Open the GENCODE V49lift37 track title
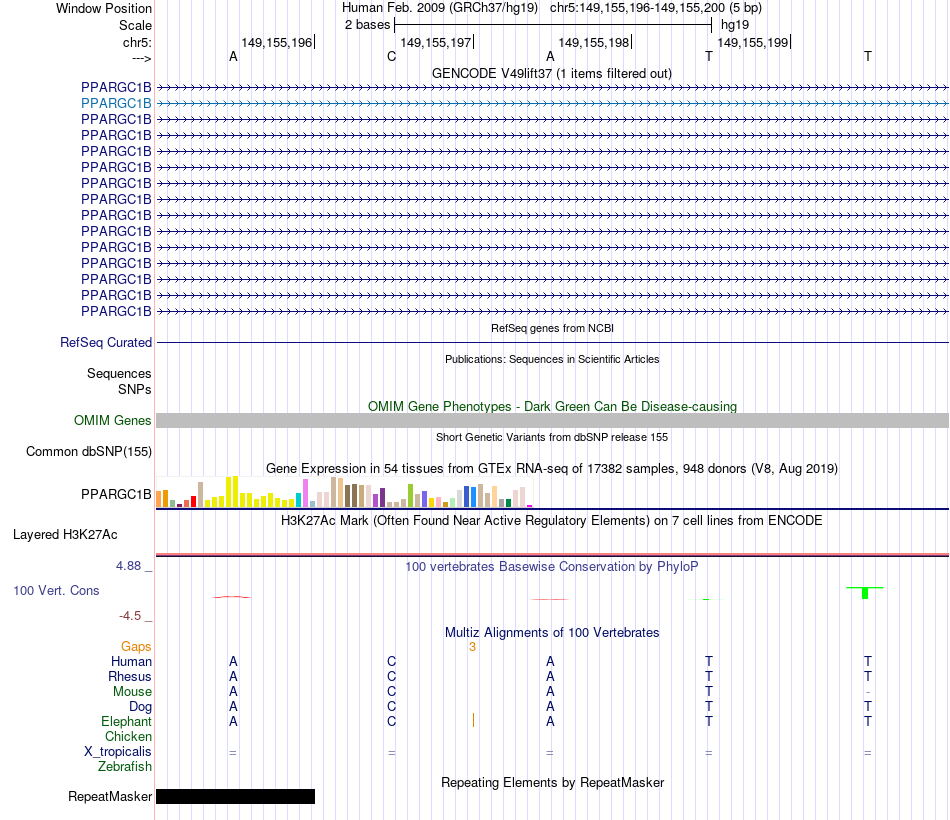The image size is (950, 820). point(552,73)
